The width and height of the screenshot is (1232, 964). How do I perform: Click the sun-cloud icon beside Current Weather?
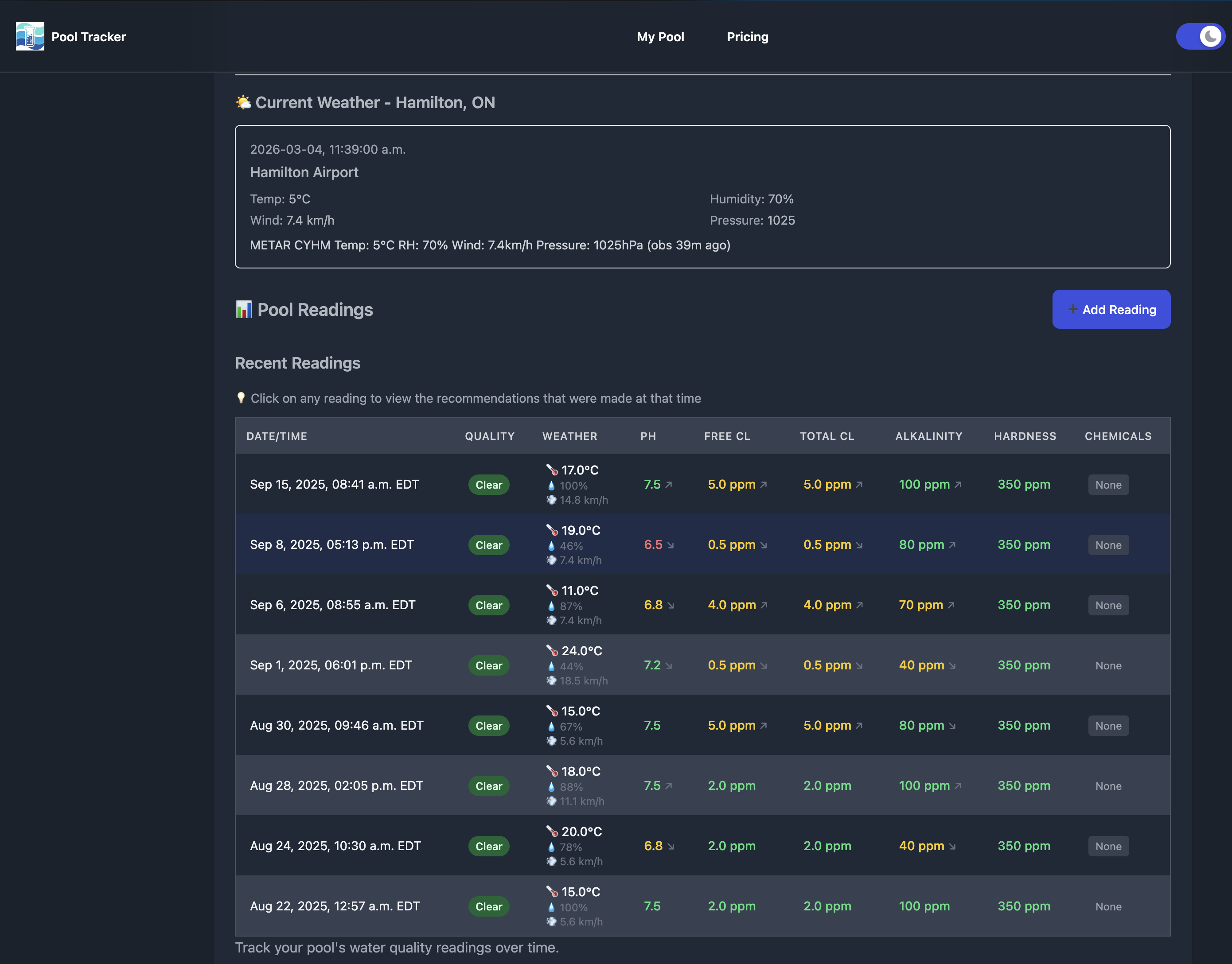(243, 102)
